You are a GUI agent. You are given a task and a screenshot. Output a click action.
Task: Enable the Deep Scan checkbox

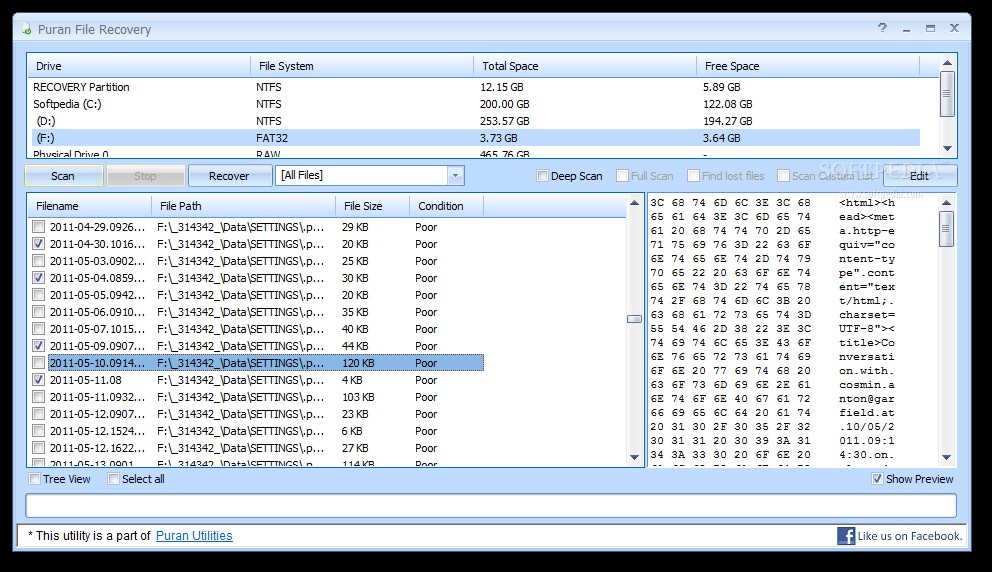click(x=543, y=176)
